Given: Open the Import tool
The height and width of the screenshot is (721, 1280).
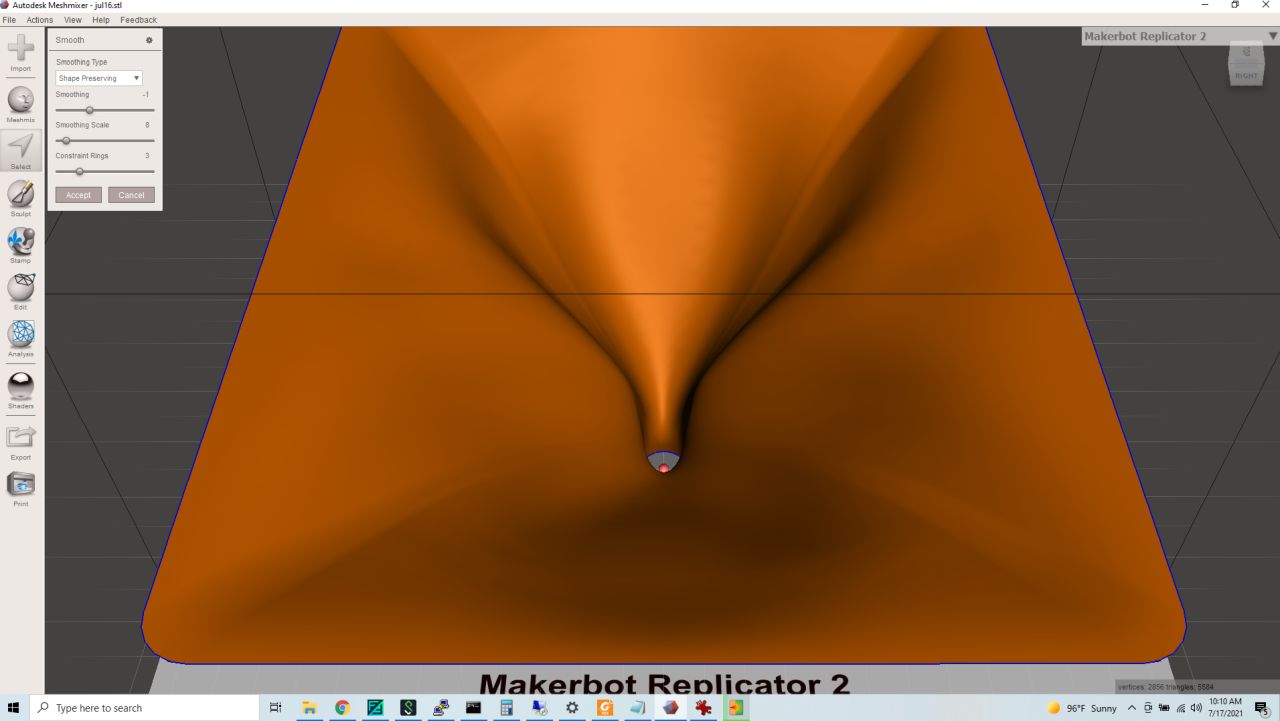Looking at the screenshot, I should coord(21,53).
